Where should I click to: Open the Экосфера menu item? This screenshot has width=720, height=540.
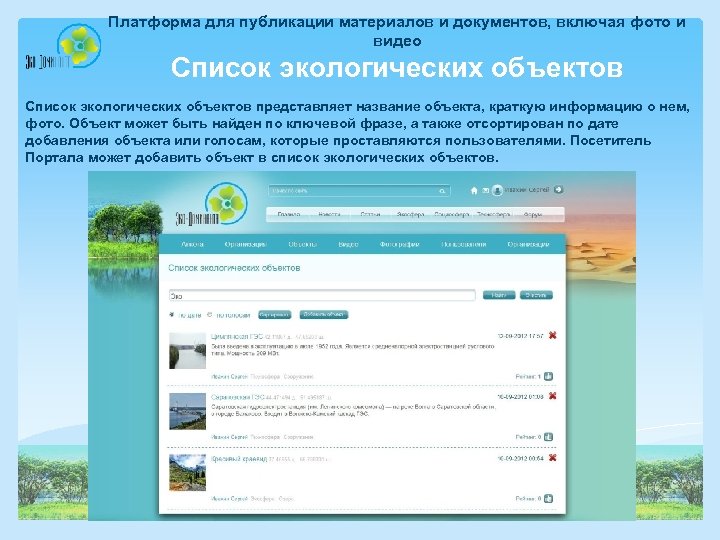pyautogui.click(x=410, y=214)
